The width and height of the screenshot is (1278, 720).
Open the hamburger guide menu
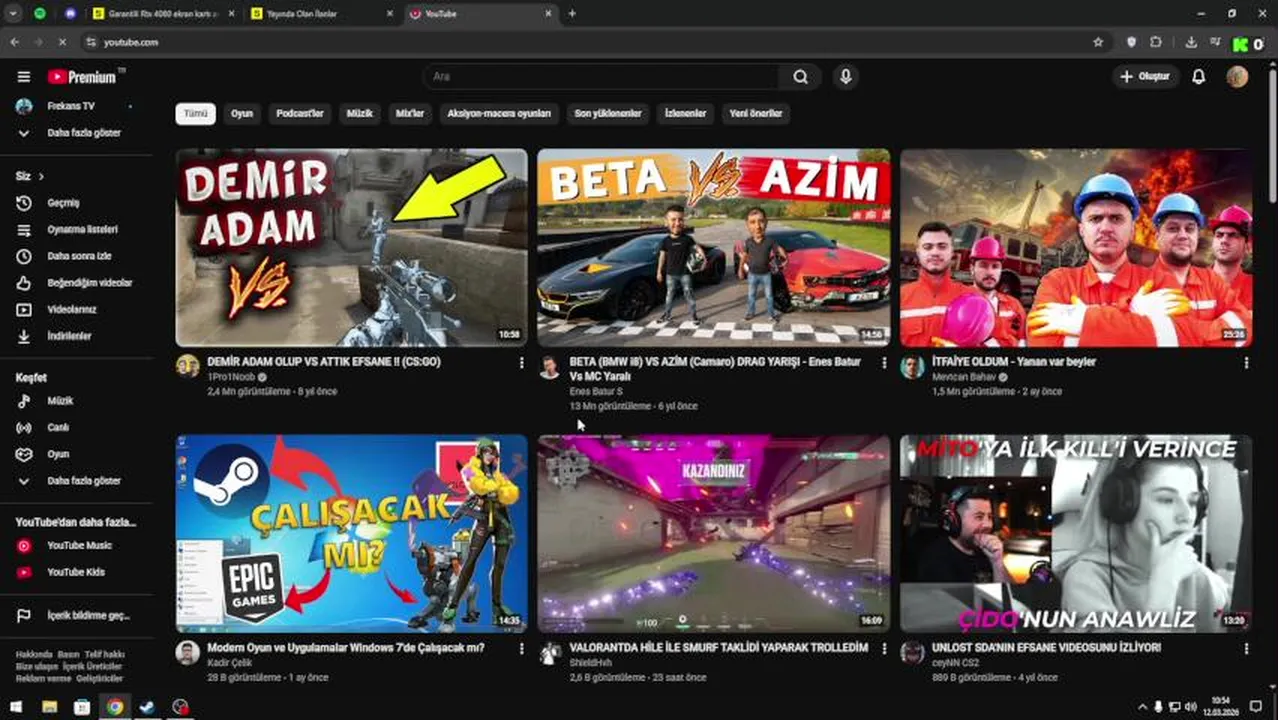tap(24, 77)
